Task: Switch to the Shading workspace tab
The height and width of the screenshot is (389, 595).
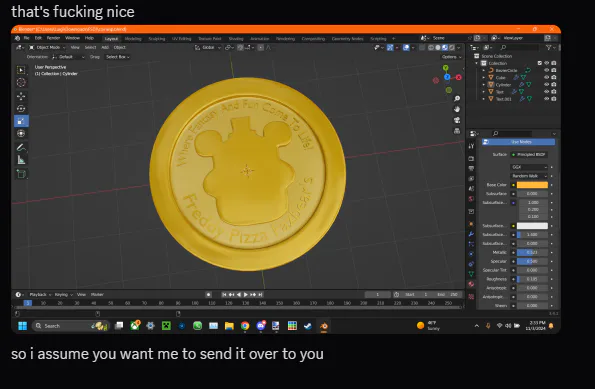Action: 236,39
